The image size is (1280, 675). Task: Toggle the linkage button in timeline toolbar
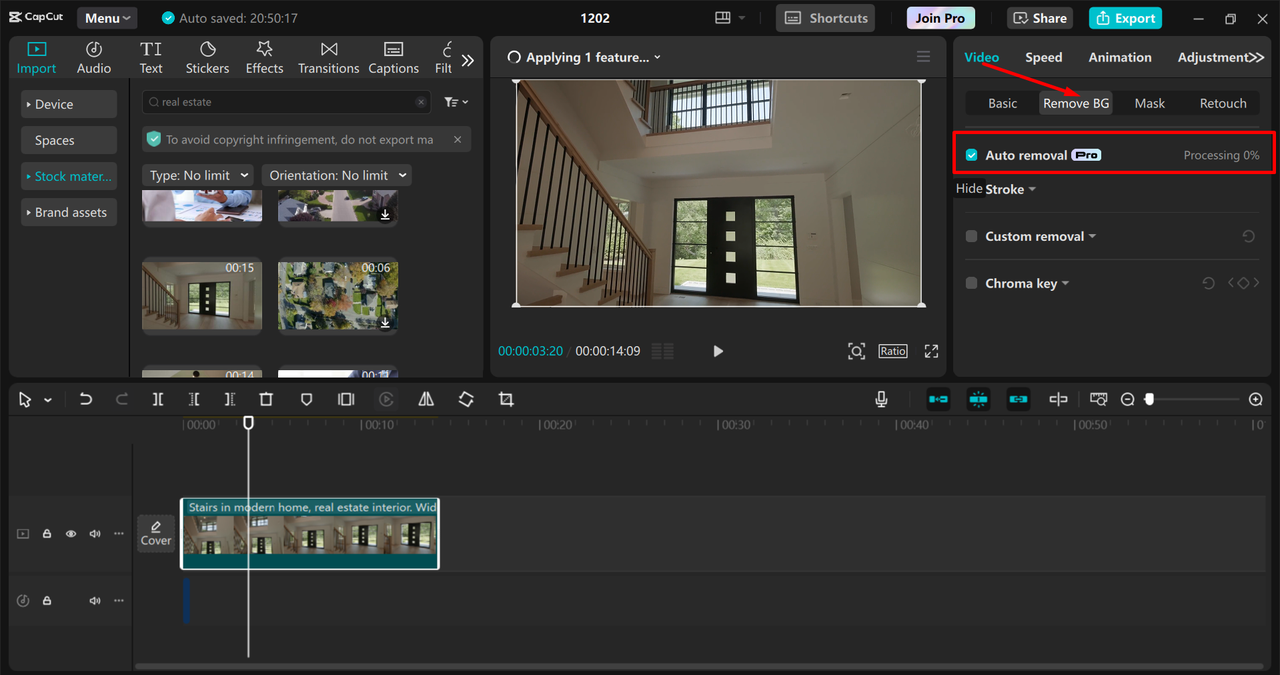click(x=1018, y=399)
